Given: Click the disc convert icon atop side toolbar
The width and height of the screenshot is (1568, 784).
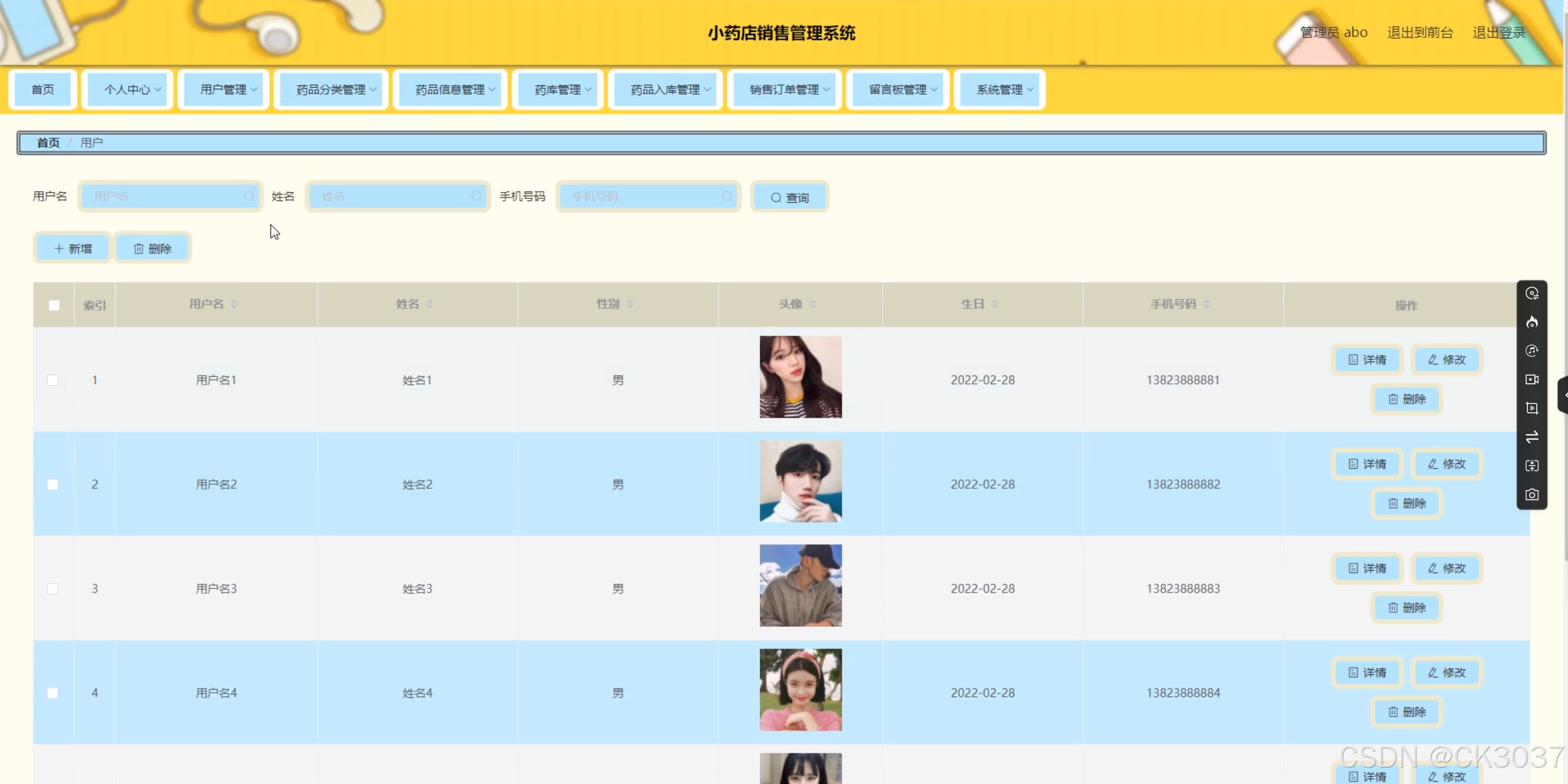Looking at the screenshot, I should [1531, 293].
